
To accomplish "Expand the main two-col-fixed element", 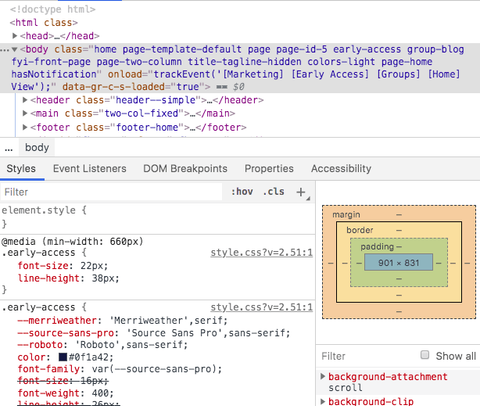I will pos(25,113).
